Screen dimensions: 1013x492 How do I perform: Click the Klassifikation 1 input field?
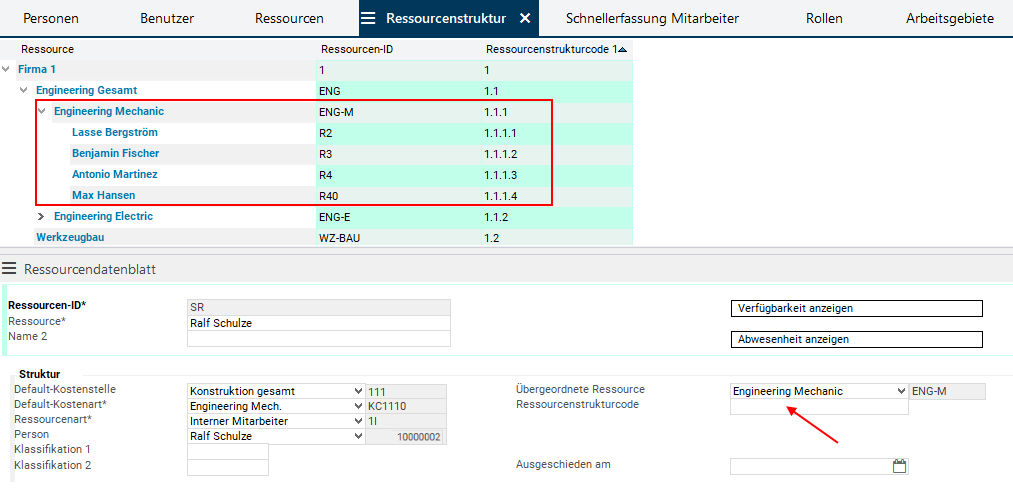point(227,451)
